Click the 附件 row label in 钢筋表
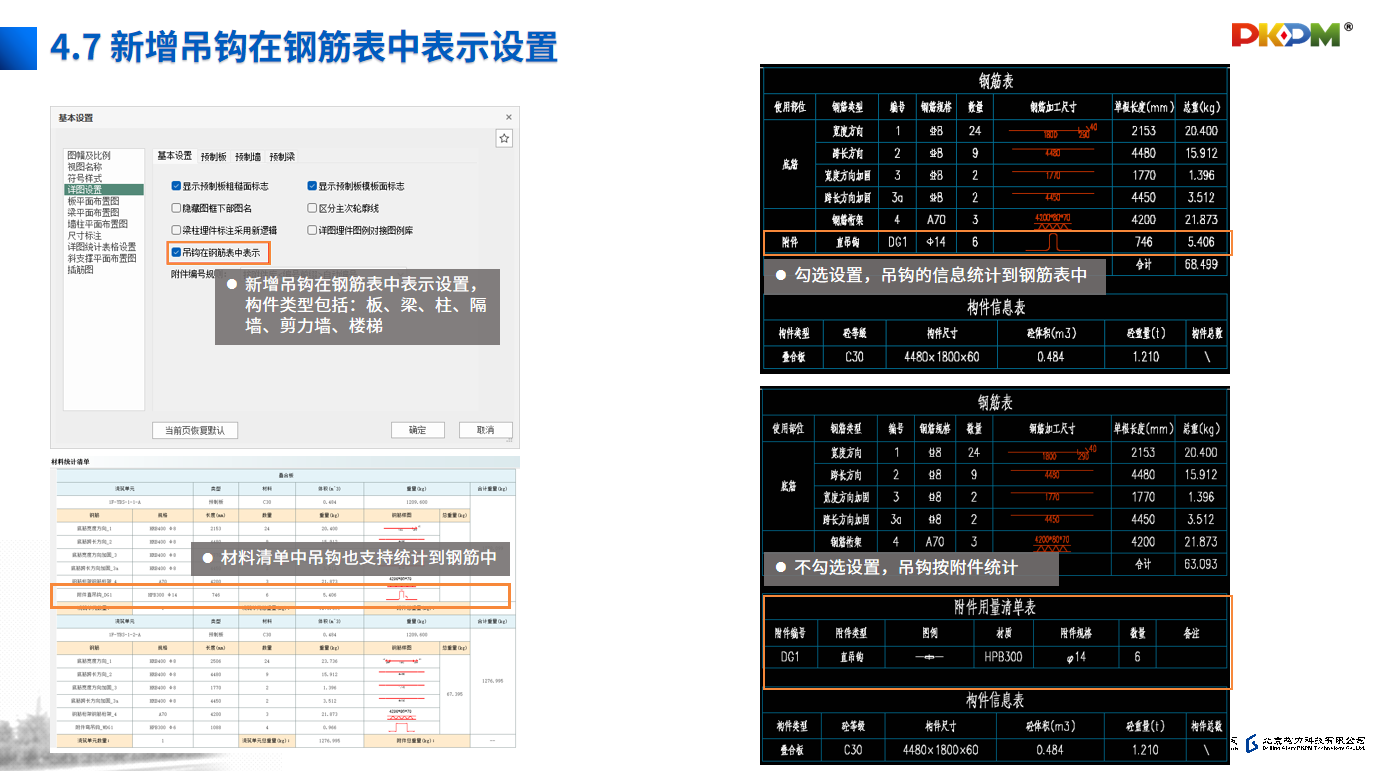Image resolution: width=1376 pixels, height=771 pixels. (x=790, y=242)
